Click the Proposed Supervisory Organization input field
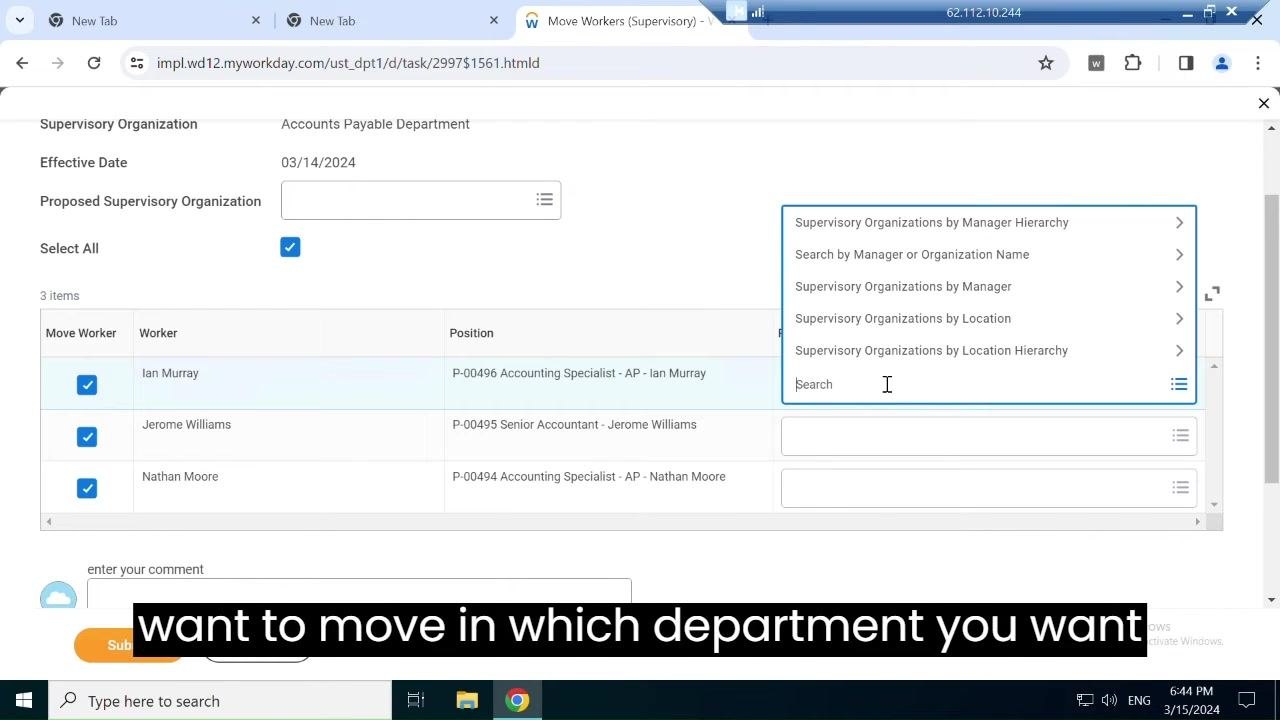Screen dimensions: 1280x720 (421, 200)
